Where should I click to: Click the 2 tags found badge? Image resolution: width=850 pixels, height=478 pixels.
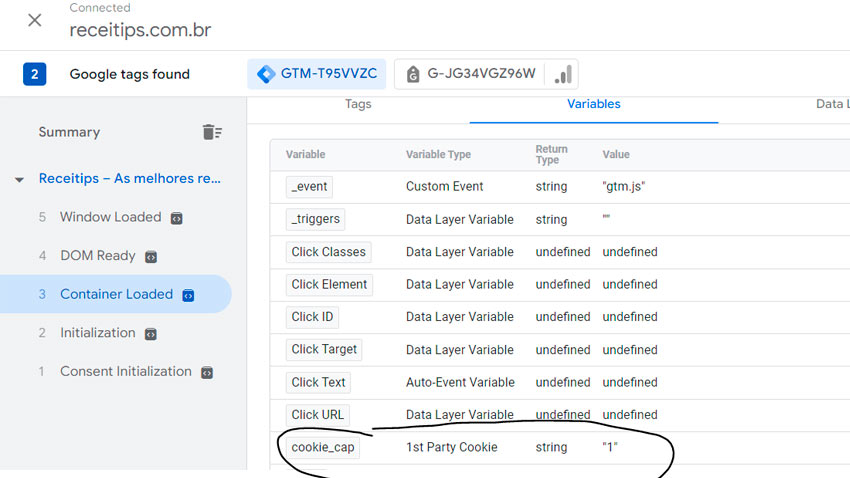point(34,74)
